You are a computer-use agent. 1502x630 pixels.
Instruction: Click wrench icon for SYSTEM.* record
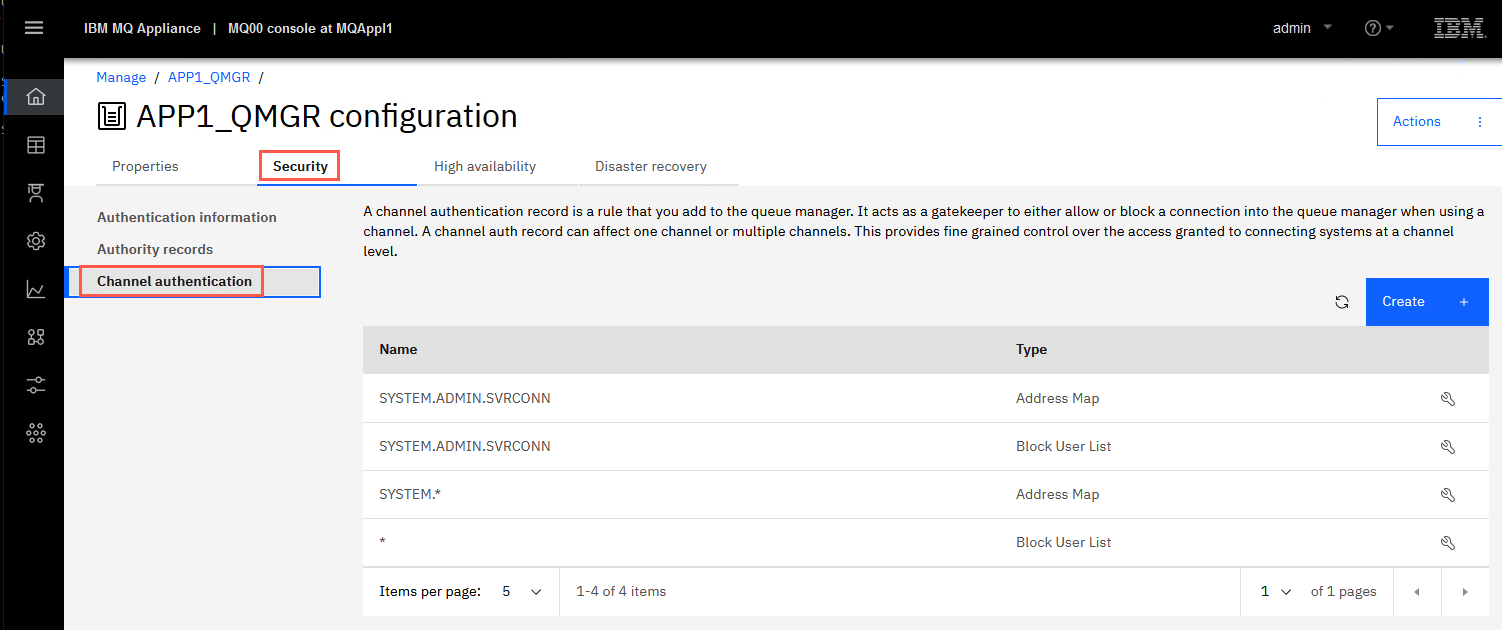pos(1447,495)
